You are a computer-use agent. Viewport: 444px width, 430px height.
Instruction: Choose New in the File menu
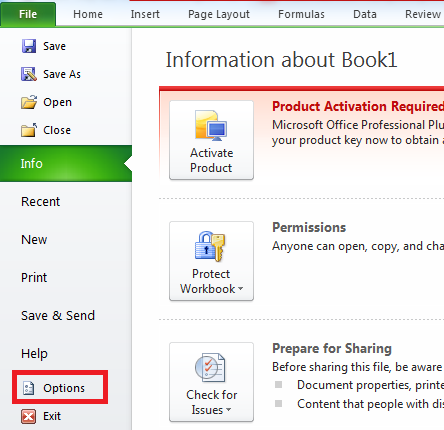click(x=34, y=240)
